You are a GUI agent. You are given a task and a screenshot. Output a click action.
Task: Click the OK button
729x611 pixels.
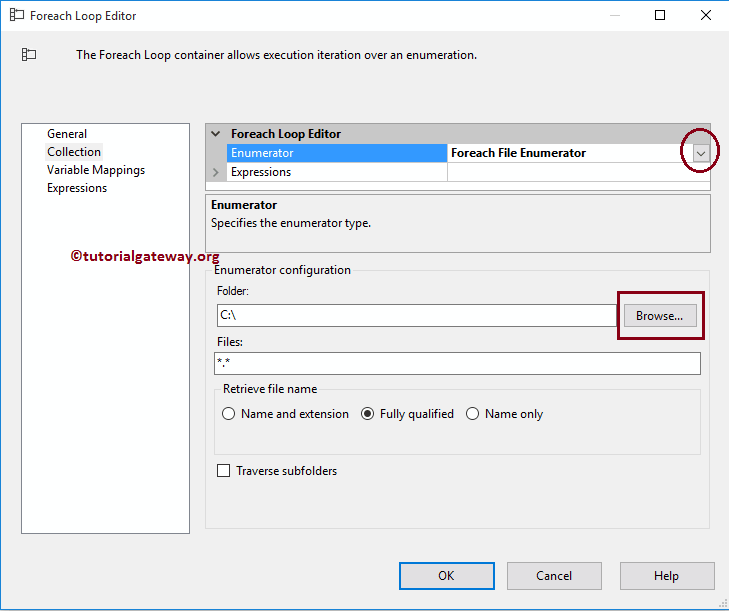446,576
